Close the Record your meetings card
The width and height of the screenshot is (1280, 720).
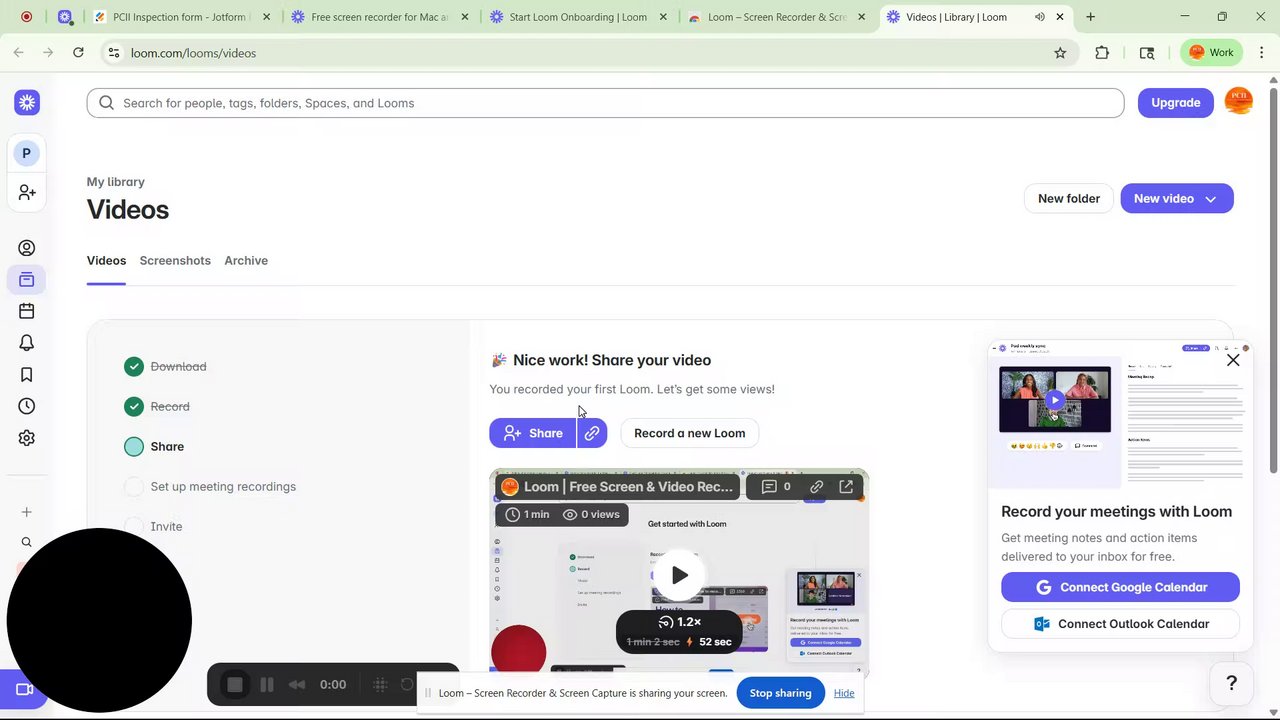click(1233, 360)
